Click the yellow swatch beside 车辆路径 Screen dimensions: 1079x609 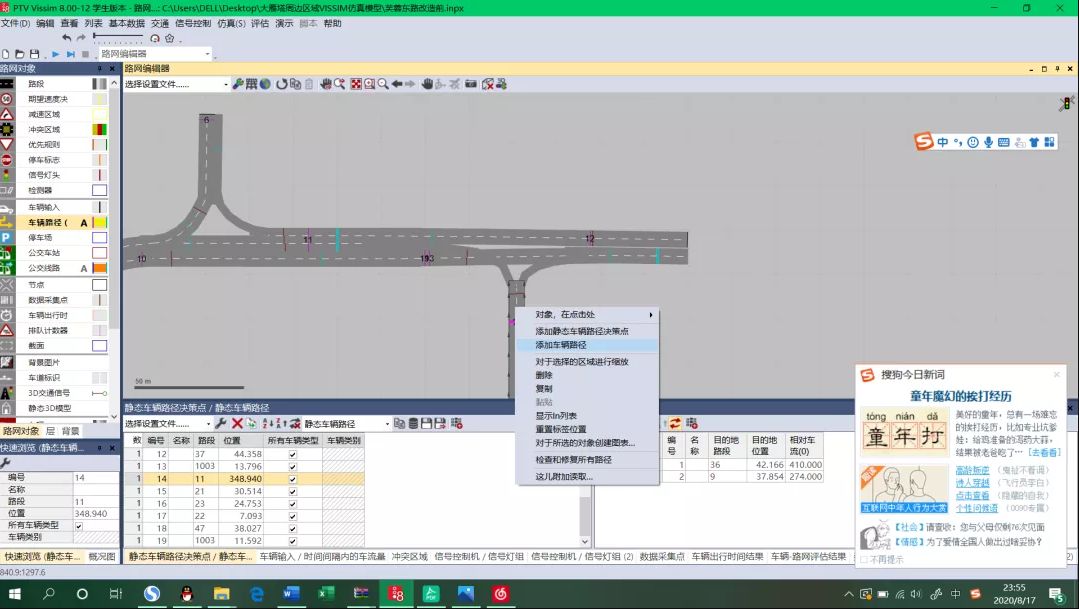coord(100,222)
